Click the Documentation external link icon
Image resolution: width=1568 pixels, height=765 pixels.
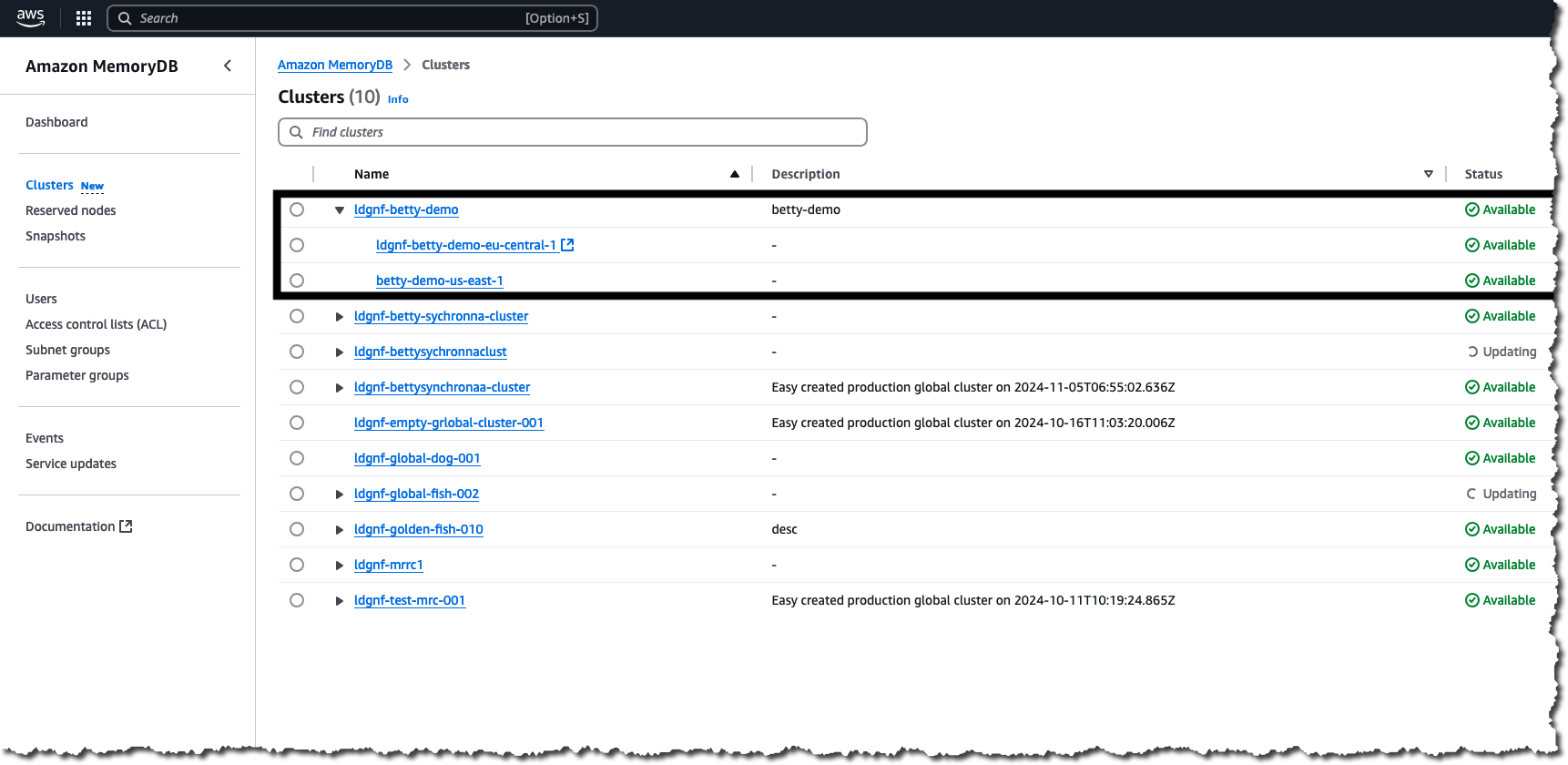[x=127, y=526]
